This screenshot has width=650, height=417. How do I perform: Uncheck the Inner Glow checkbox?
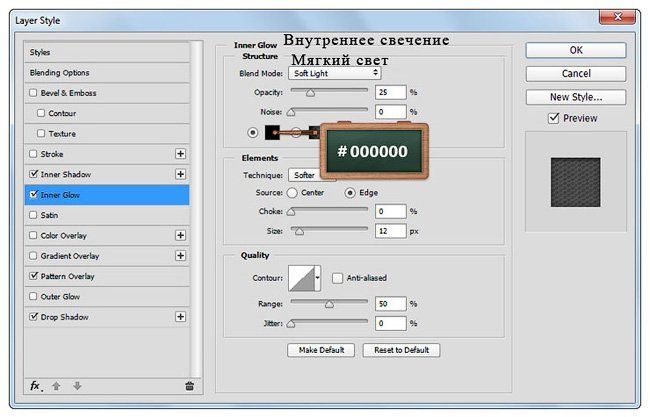(x=34, y=194)
